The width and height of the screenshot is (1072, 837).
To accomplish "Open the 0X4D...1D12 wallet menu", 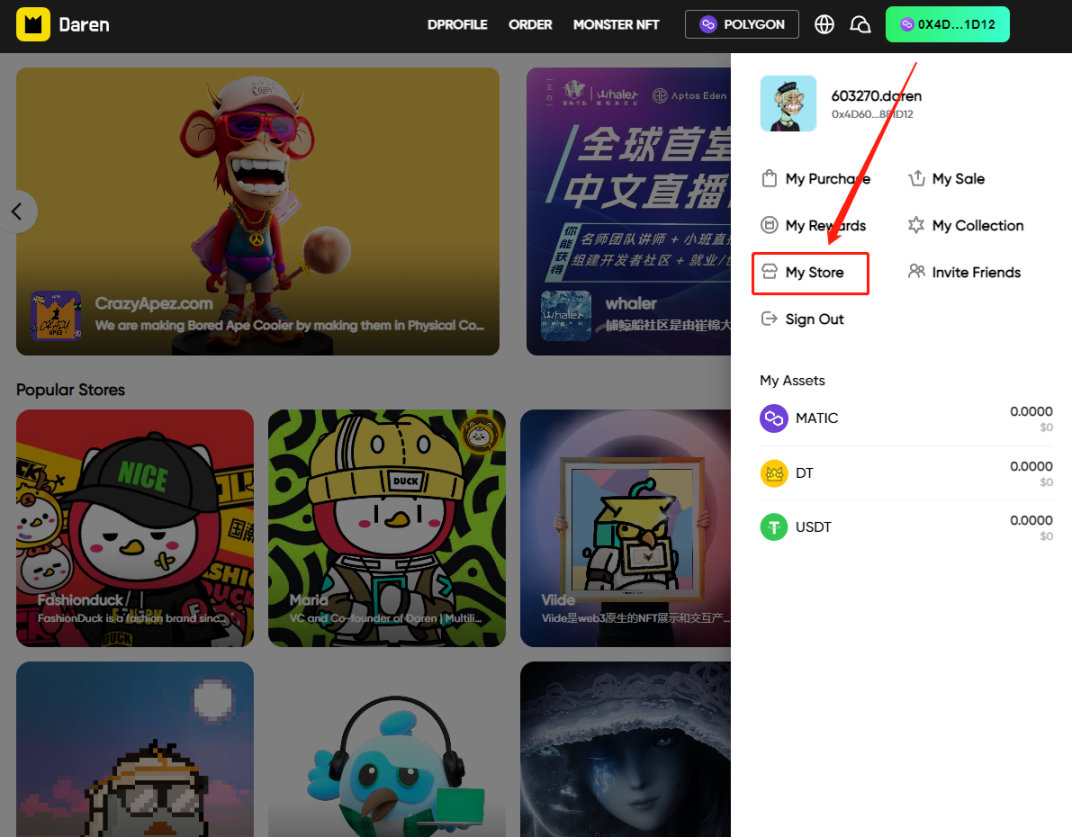I will click(947, 24).
